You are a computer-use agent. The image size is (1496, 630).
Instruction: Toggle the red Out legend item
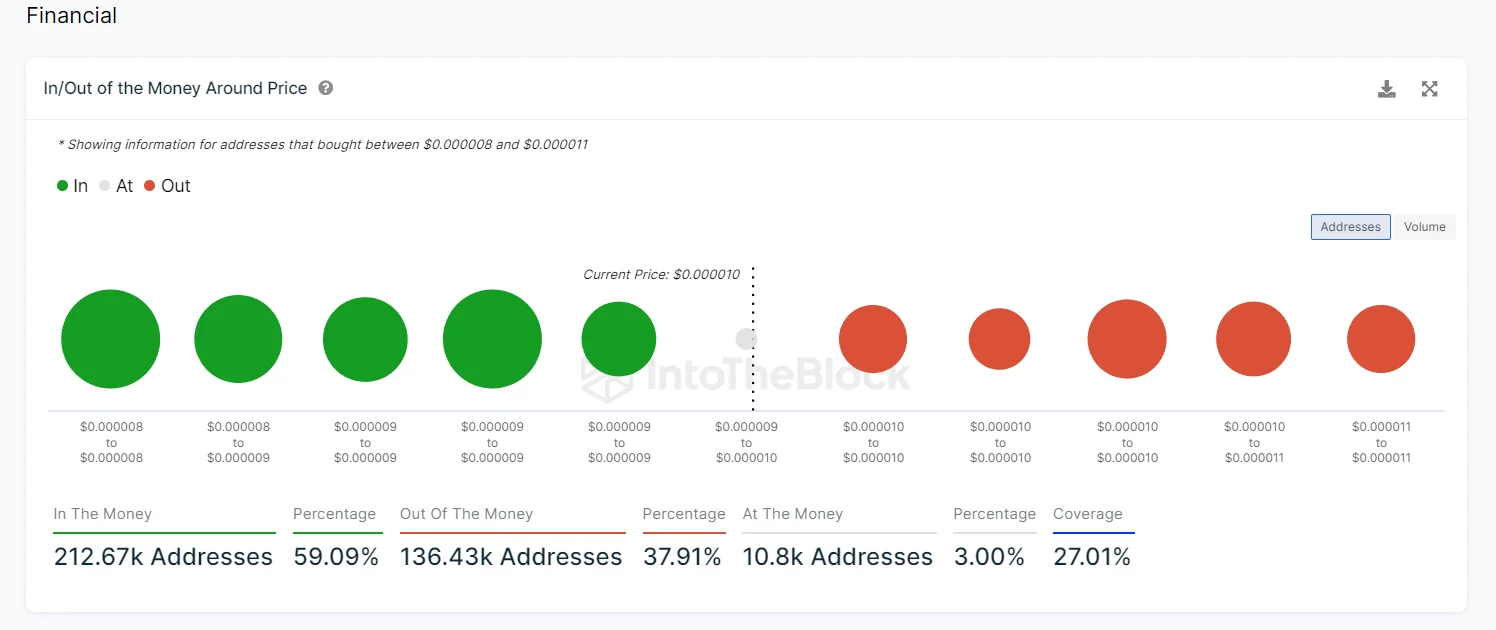click(x=166, y=186)
